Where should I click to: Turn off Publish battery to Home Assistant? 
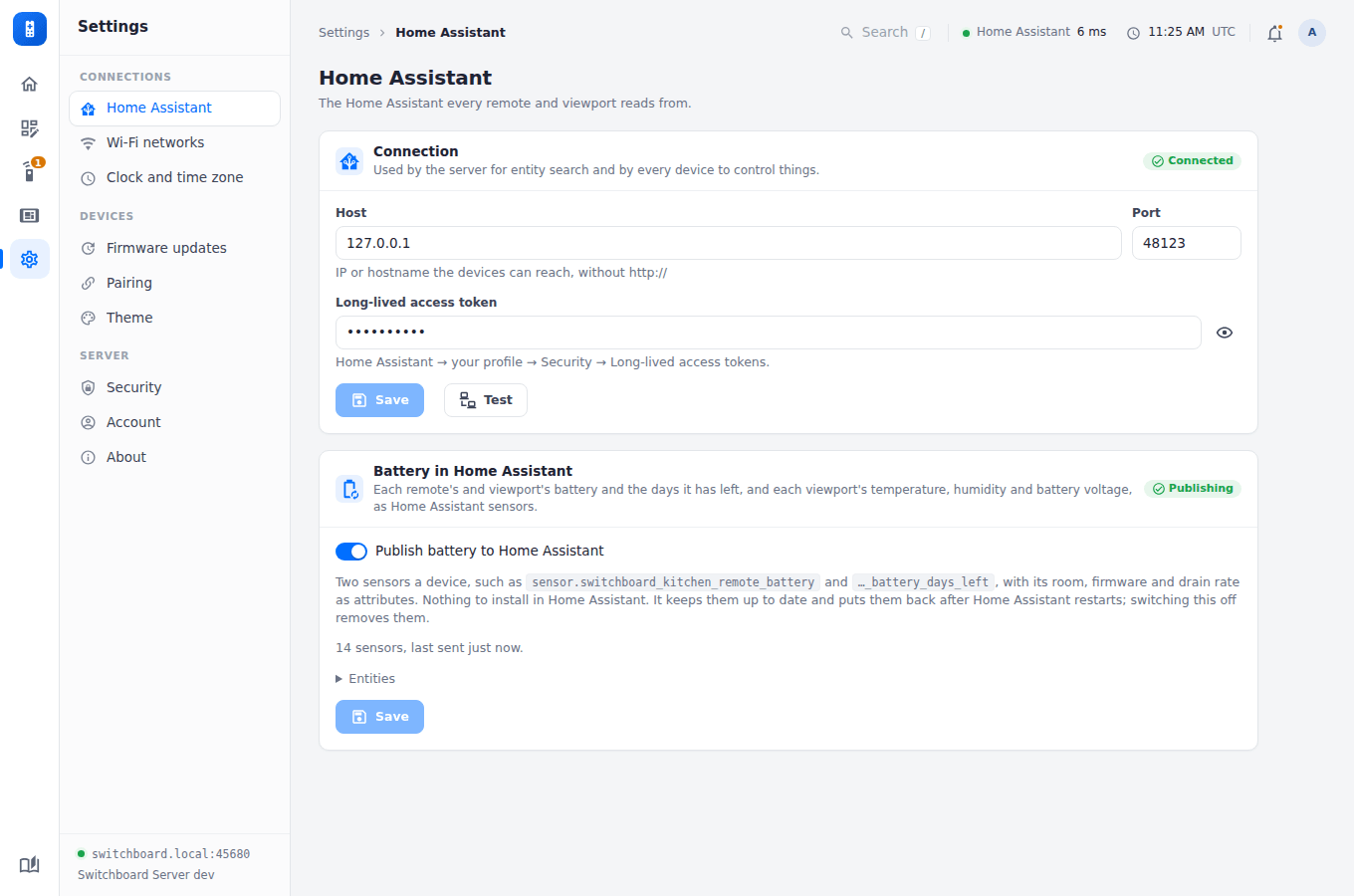click(351, 552)
